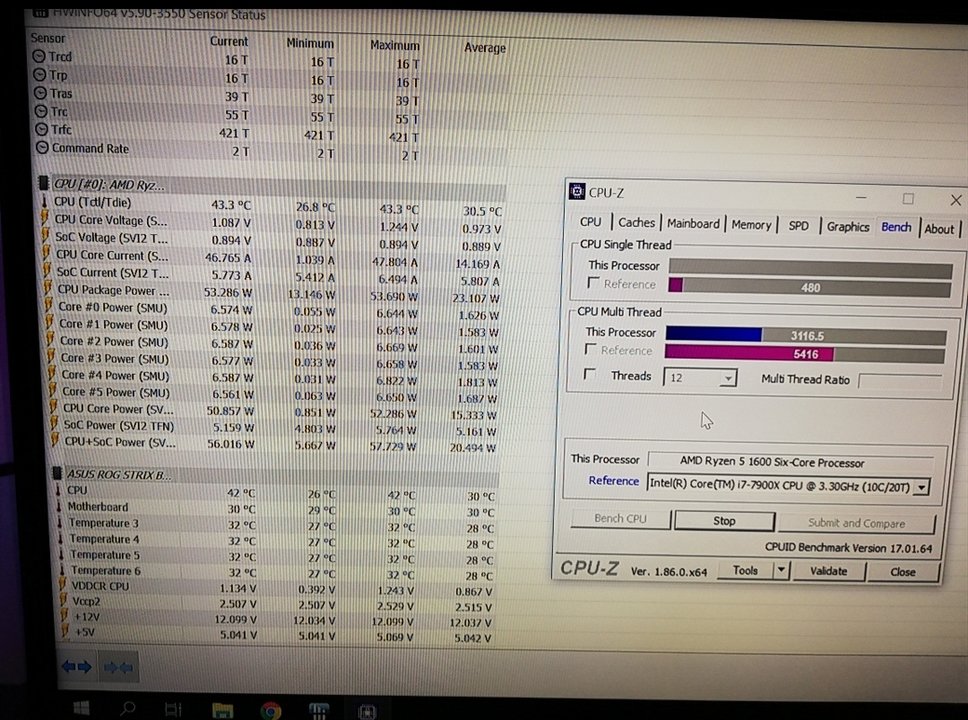Switch to CPU-Z via taskbar icon
This screenshot has width=968, height=720.
point(367,711)
